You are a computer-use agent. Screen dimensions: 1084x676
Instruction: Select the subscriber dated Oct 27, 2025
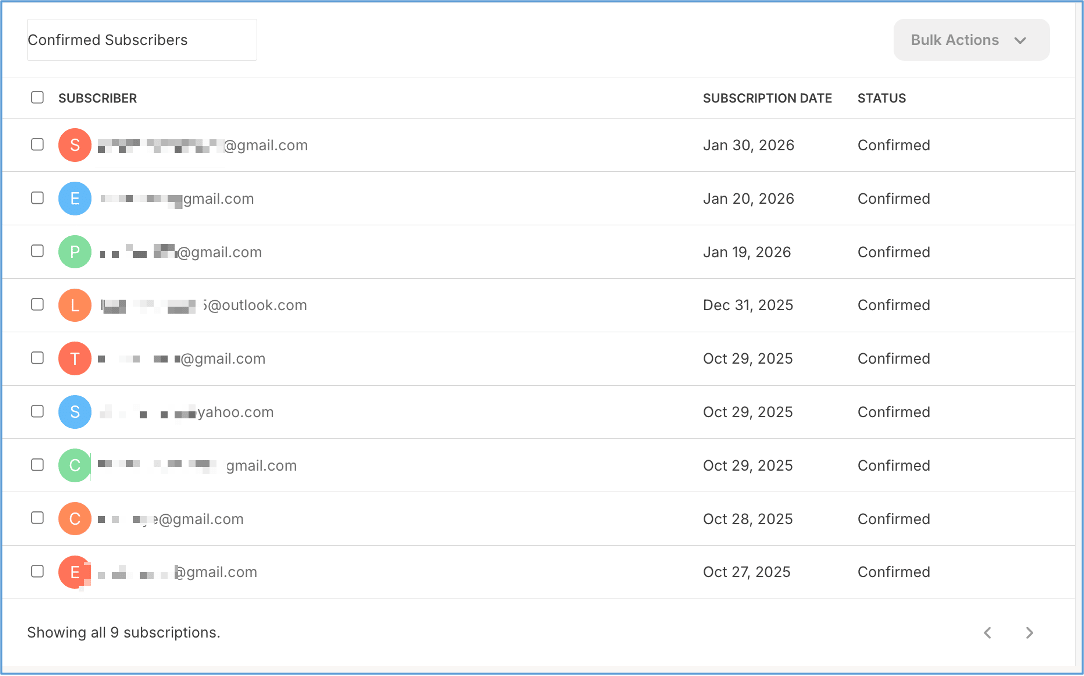(37, 571)
